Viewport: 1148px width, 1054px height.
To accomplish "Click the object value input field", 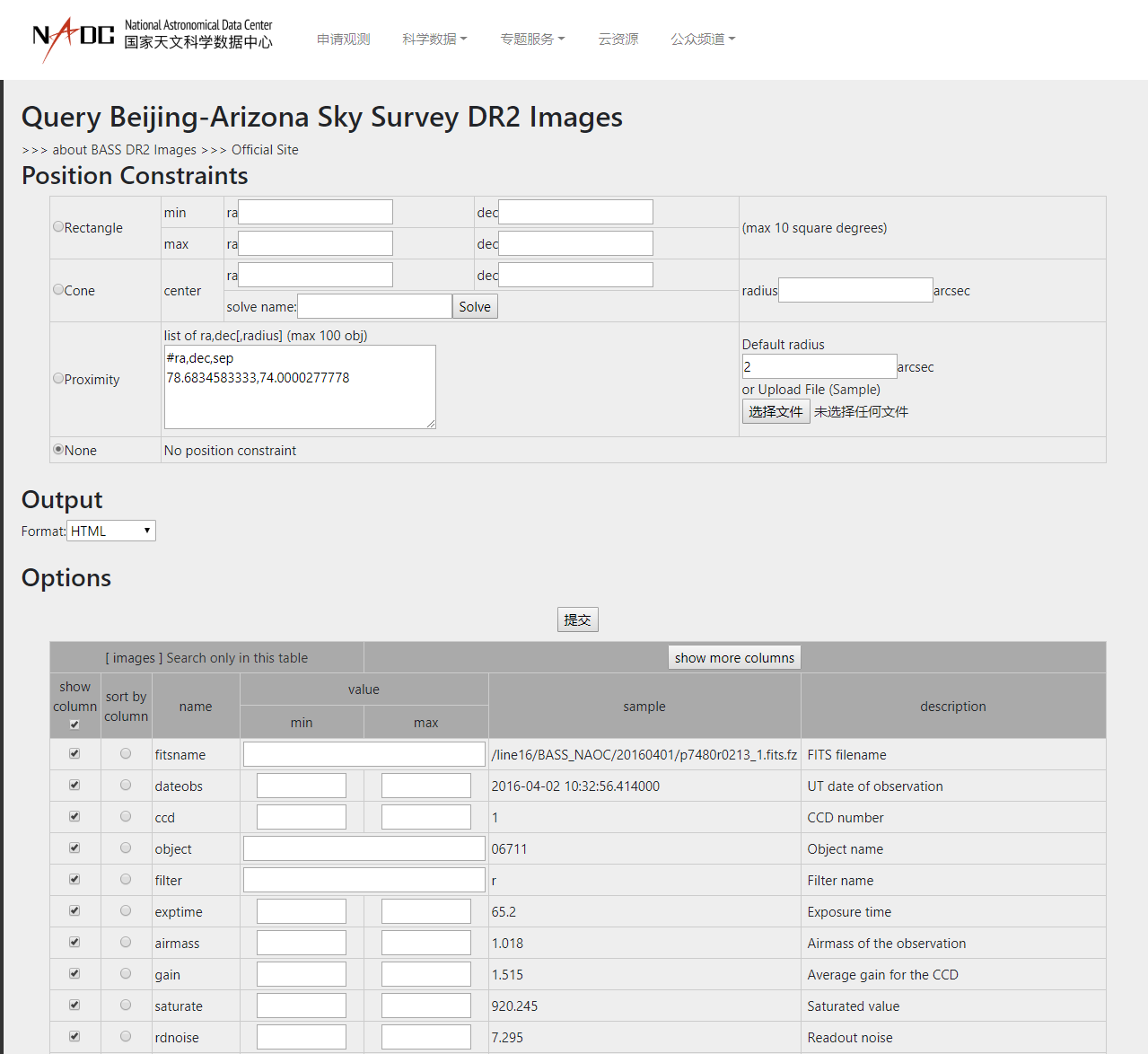I will [x=364, y=848].
